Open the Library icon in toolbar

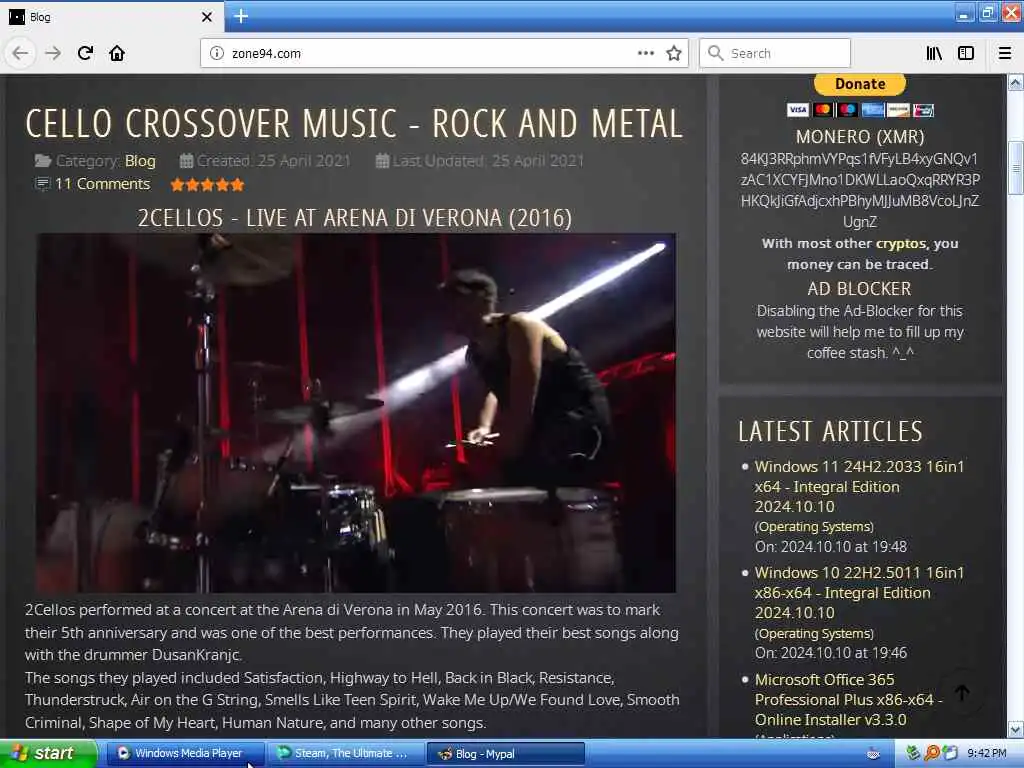[x=934, y=53]
